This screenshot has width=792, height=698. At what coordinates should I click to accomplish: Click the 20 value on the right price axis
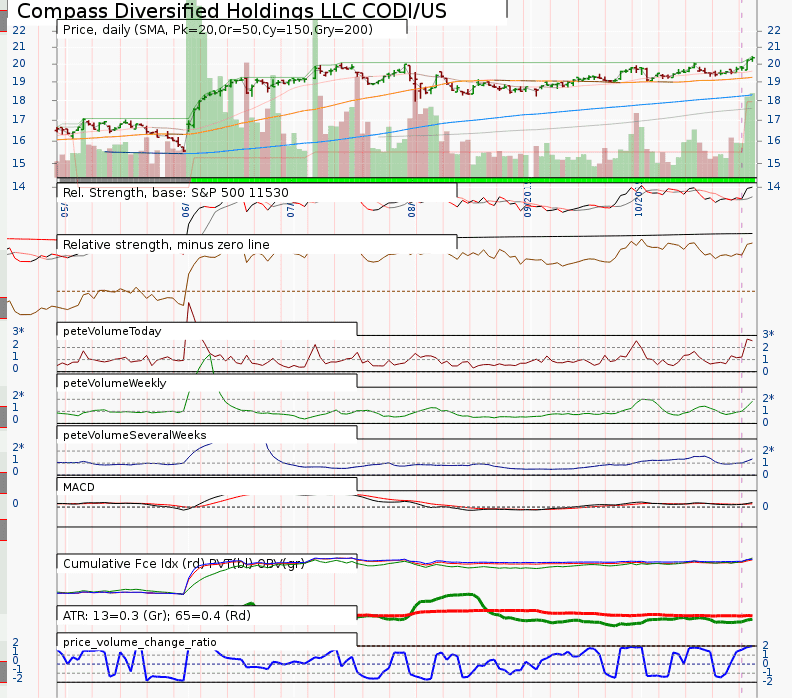click(774, 63)
